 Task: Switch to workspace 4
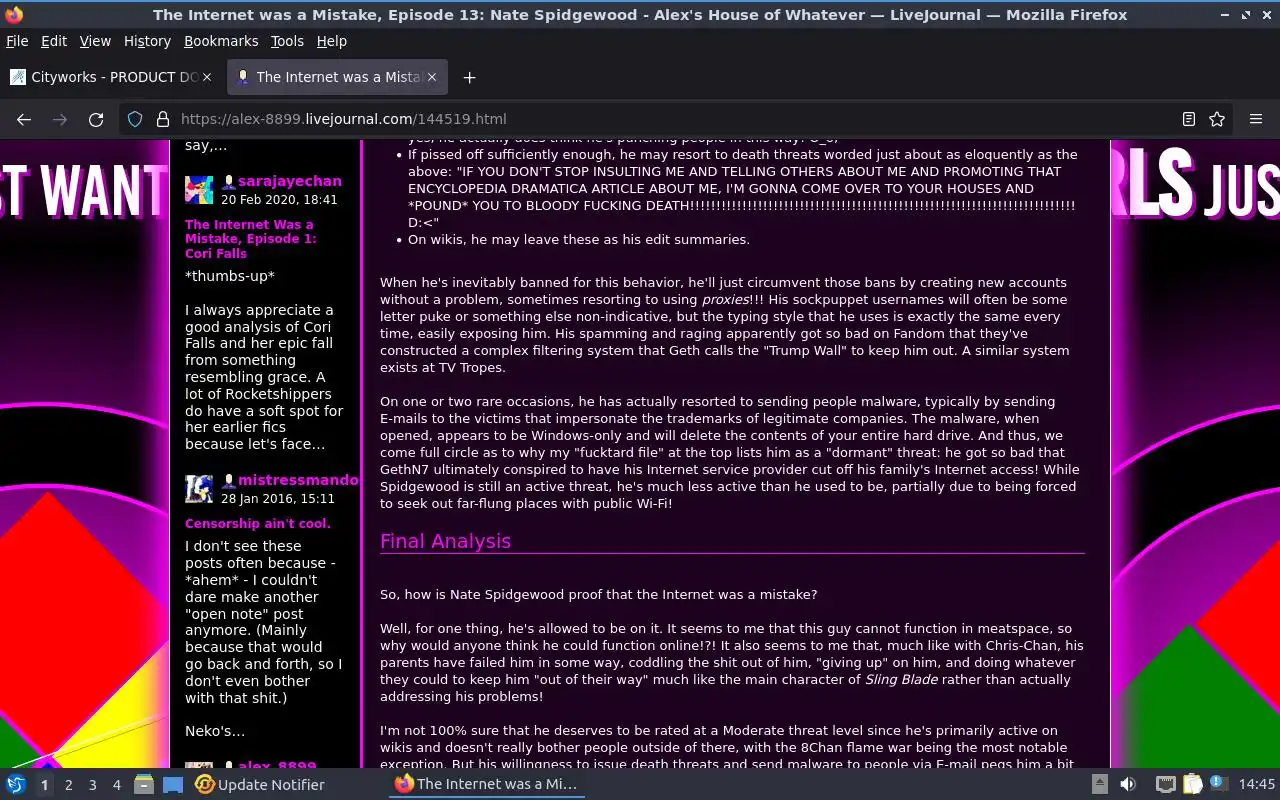116,785
